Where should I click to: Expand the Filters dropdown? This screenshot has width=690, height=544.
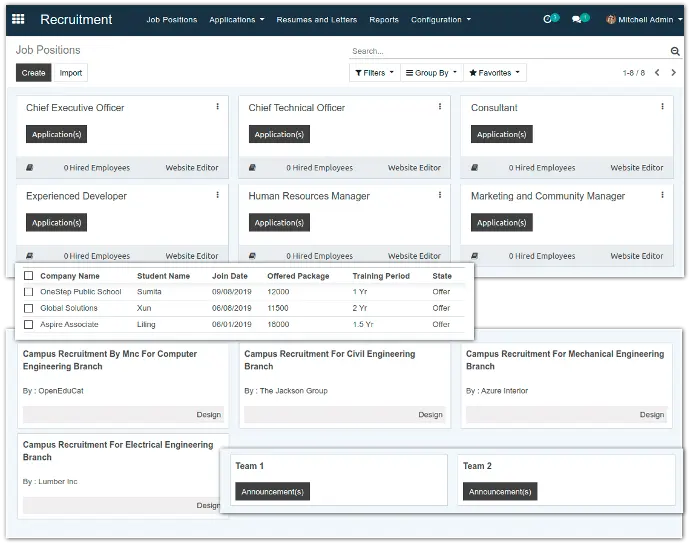click(374, 73)
